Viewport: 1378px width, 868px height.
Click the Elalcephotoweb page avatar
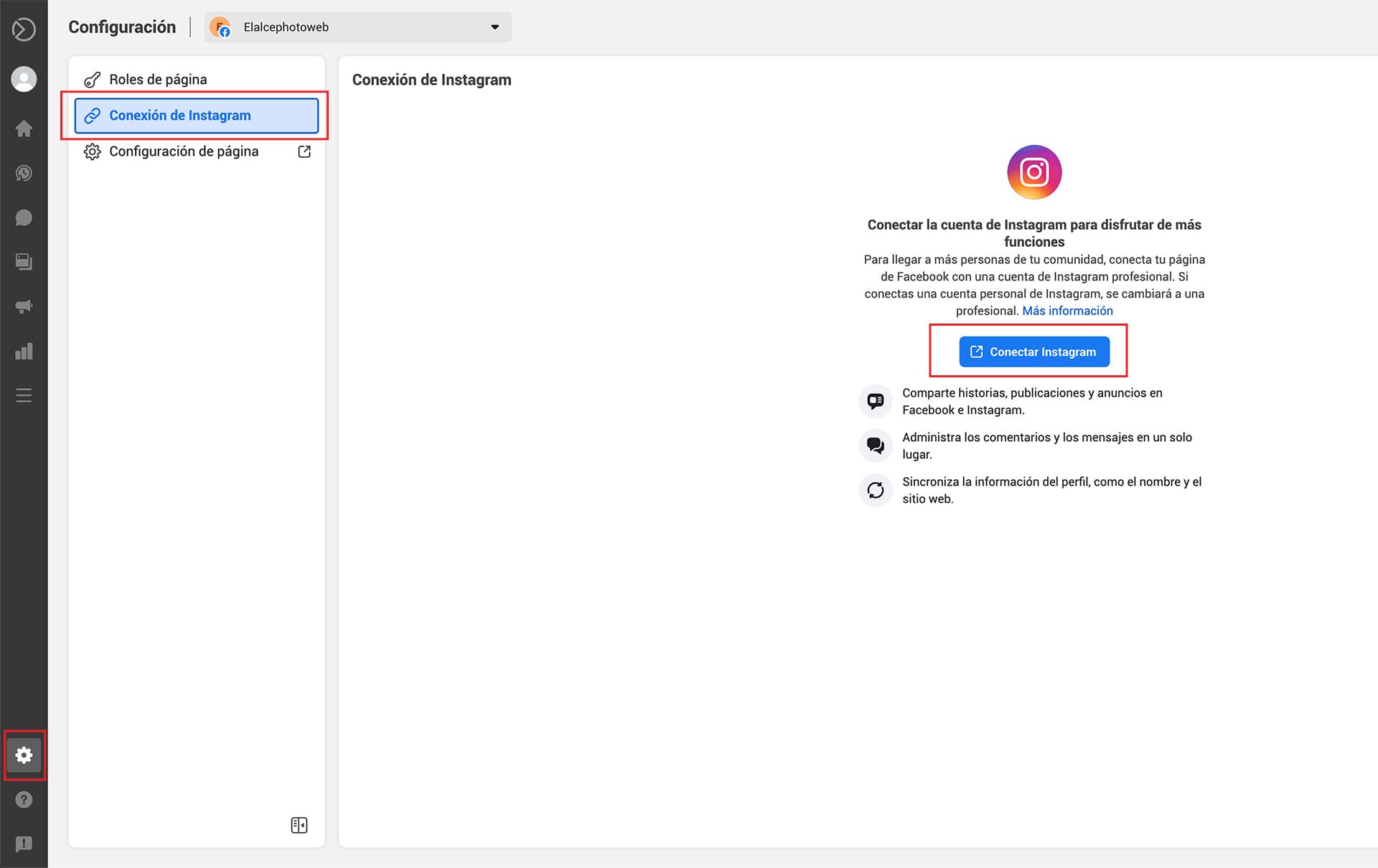point(220,27)
